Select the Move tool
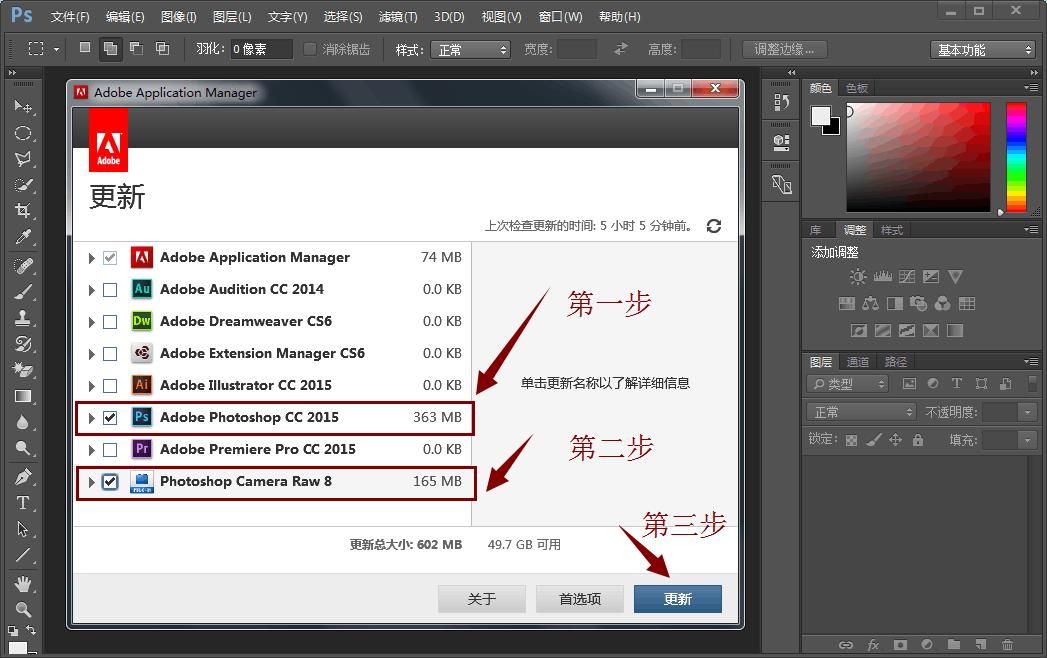This screenshot has height=658, width=1047. click(x=23, y=107)
